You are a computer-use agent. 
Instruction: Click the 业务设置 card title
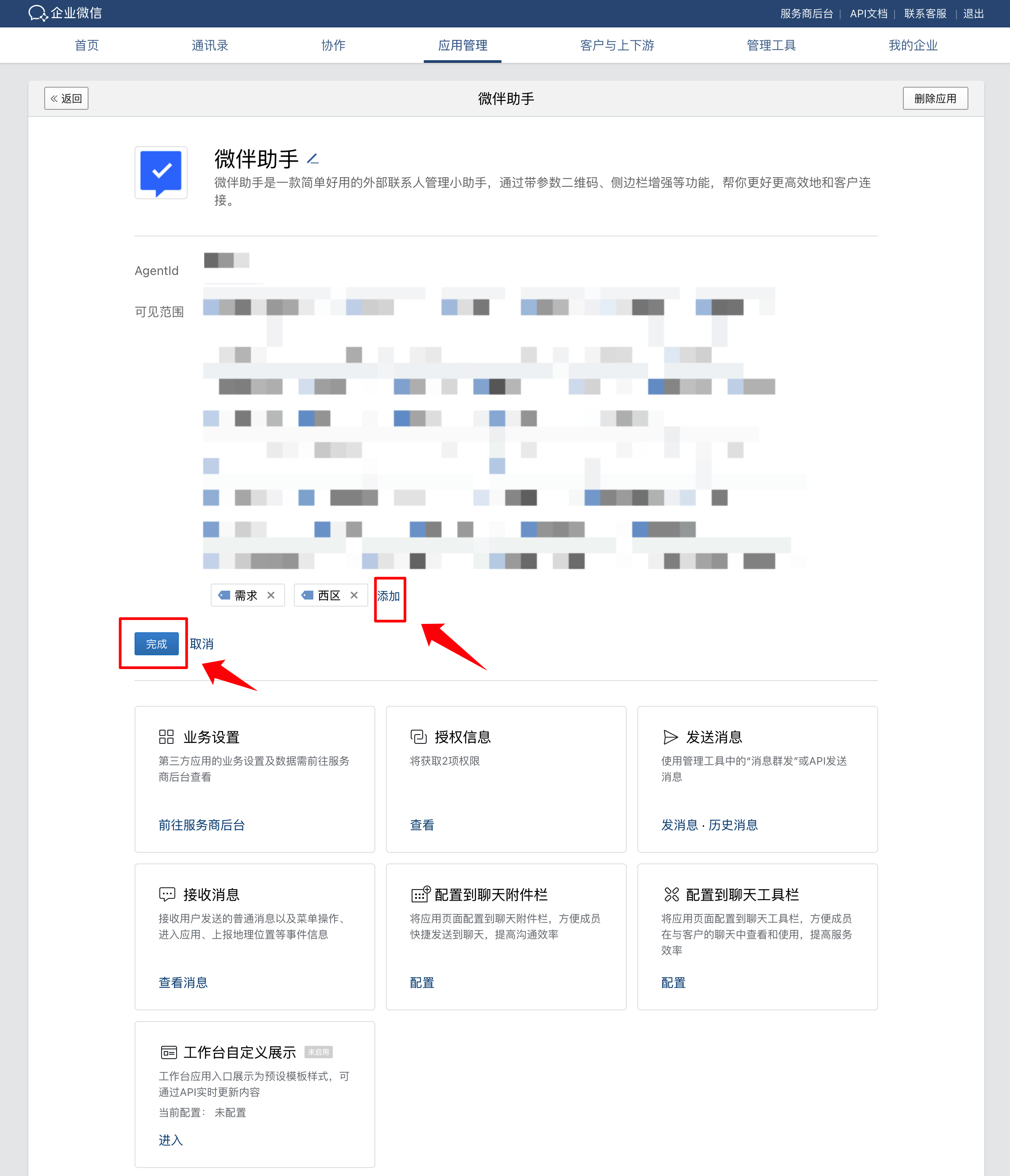pos(212,737)
